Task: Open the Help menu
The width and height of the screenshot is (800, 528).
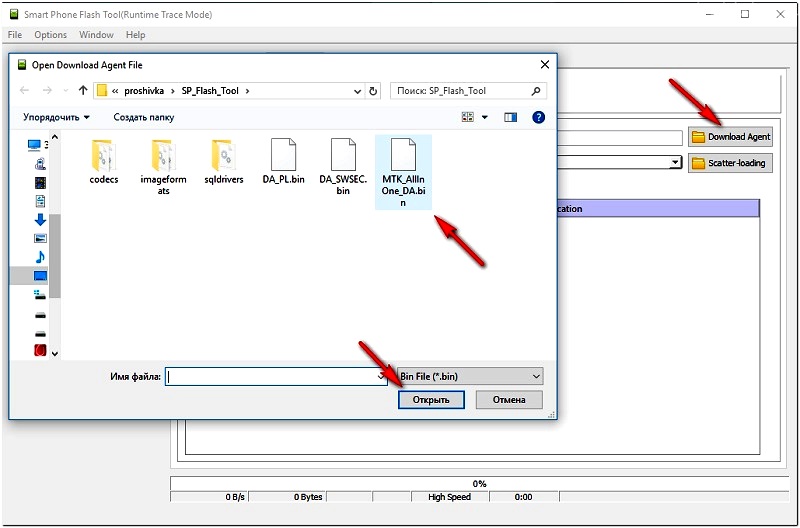Action: coord(136,35)
